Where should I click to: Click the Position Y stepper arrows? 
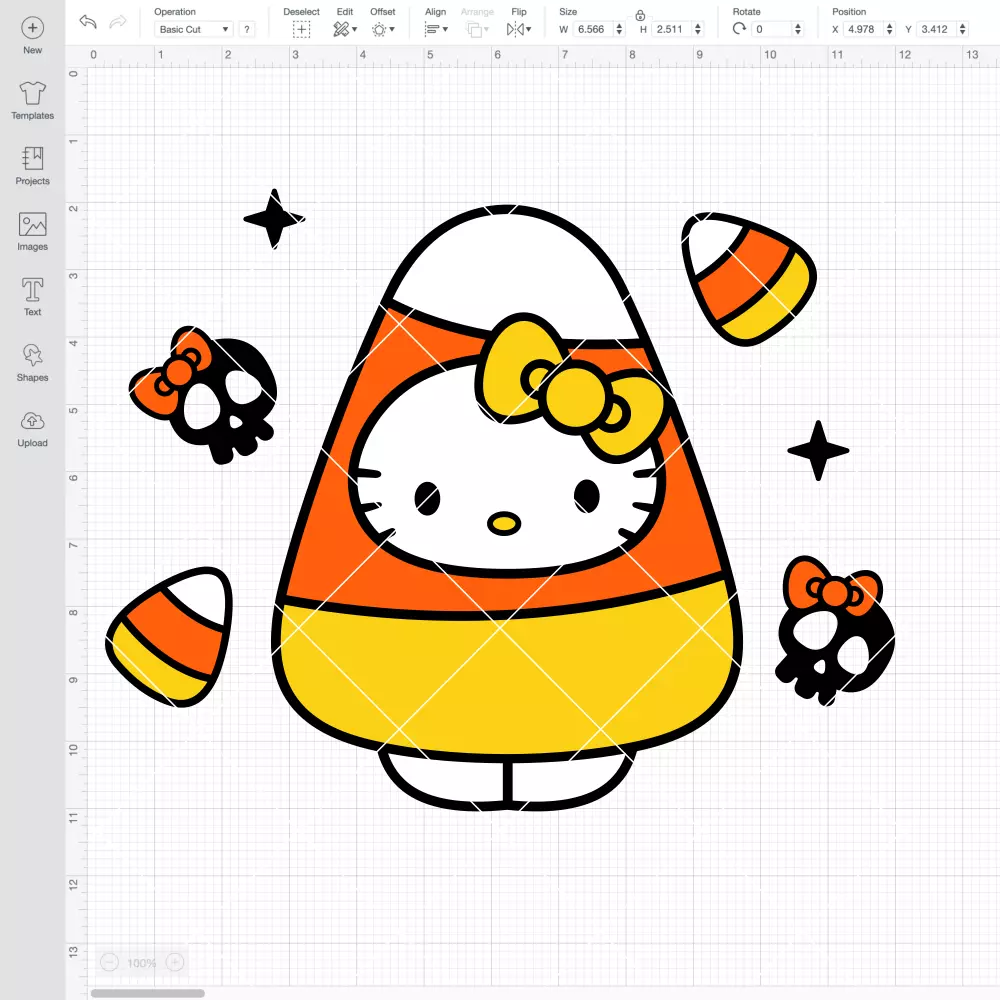pyautogui.click(x=963, y=29)
